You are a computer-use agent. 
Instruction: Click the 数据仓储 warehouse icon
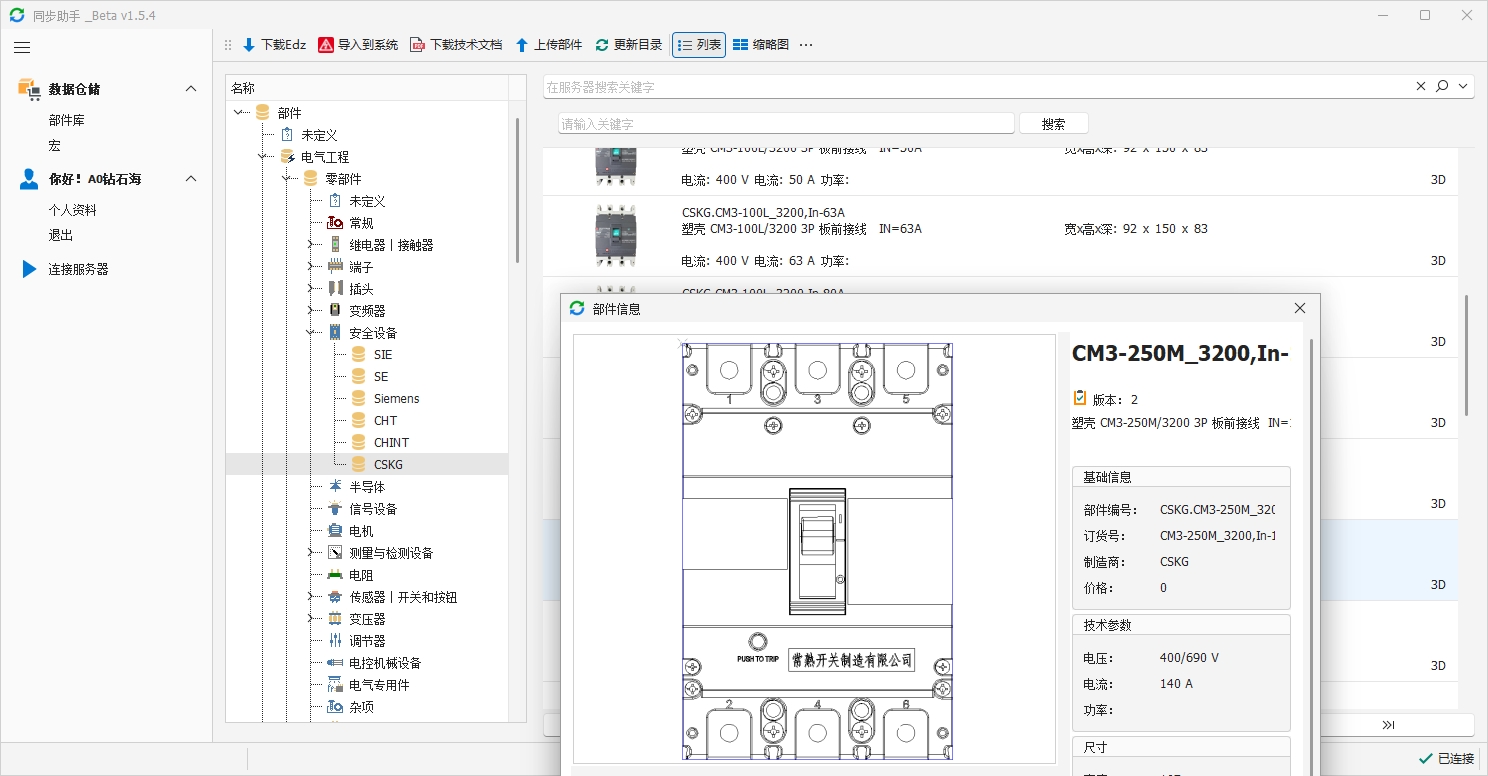(29, 89)
